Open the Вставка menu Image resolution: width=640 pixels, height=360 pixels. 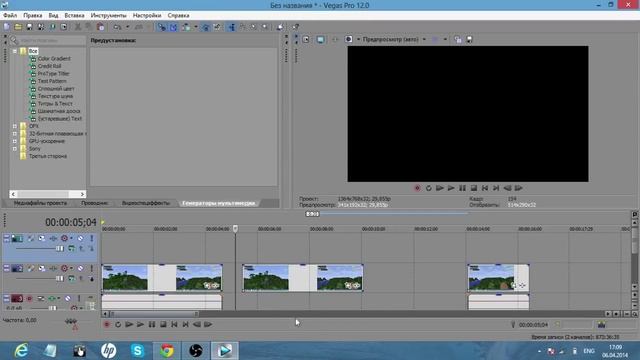[74, 16]
